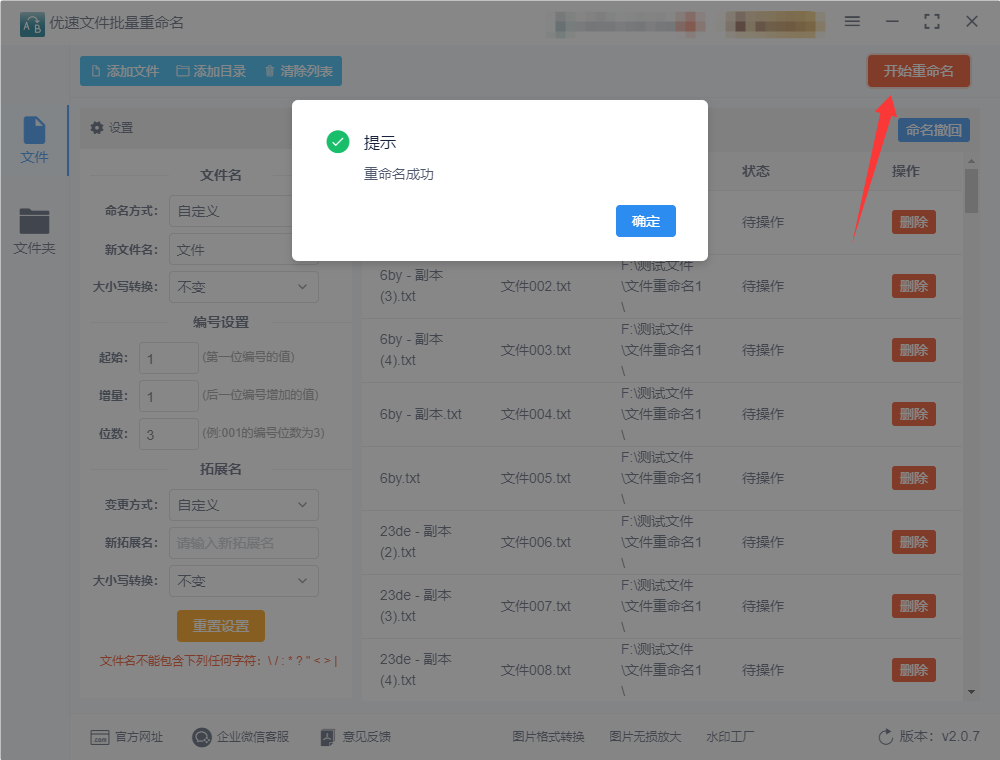Click the 增量 number field
Viewport: 1000px width, 760px height.
(x=169, y=396)
